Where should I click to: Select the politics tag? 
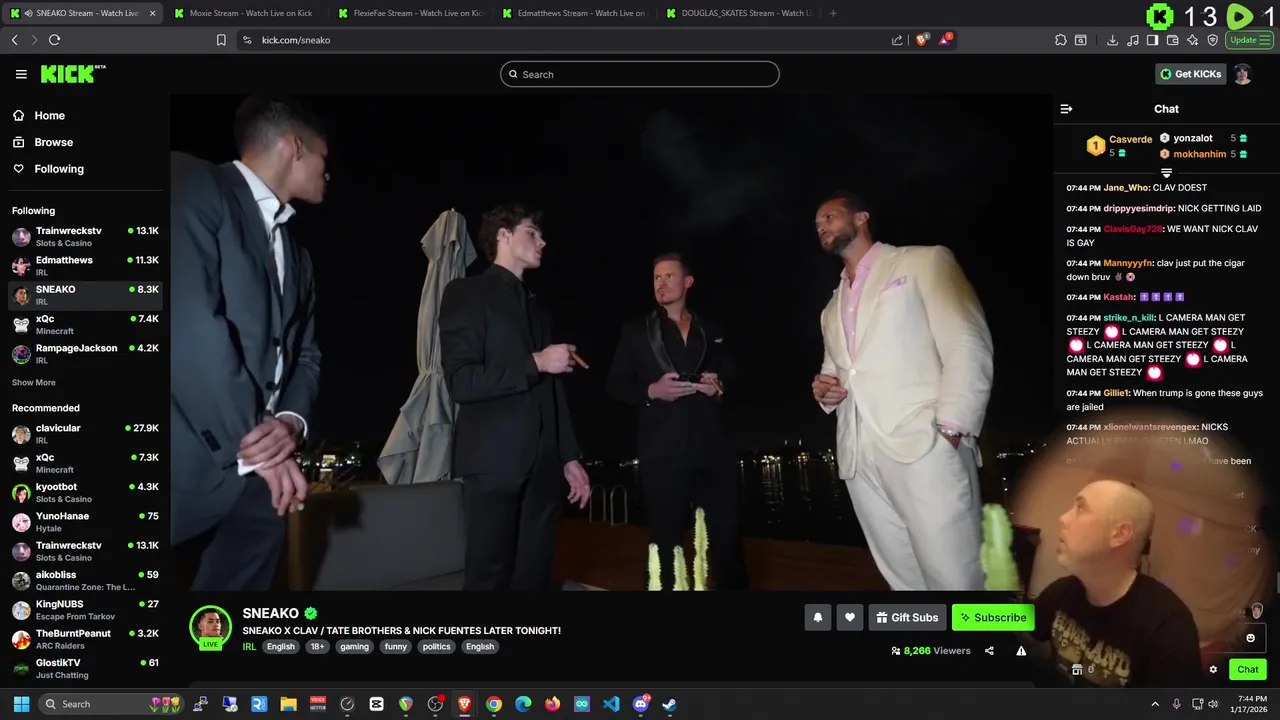pyautogui.click(x=436, y=647)
